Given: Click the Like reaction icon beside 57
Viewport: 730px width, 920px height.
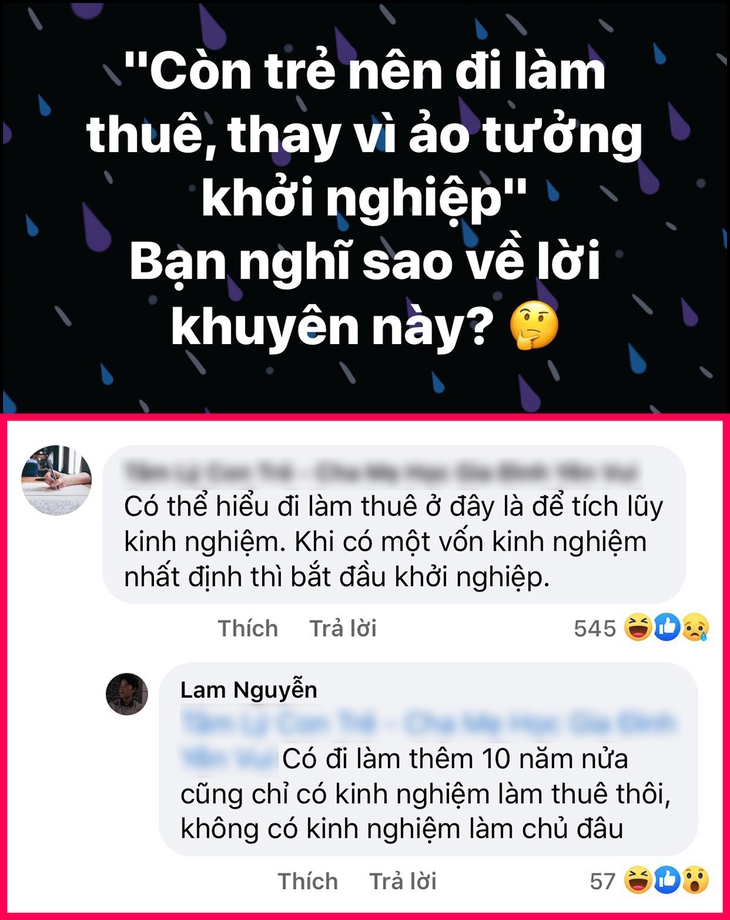Looking at the screenshot, I should 667,881.
